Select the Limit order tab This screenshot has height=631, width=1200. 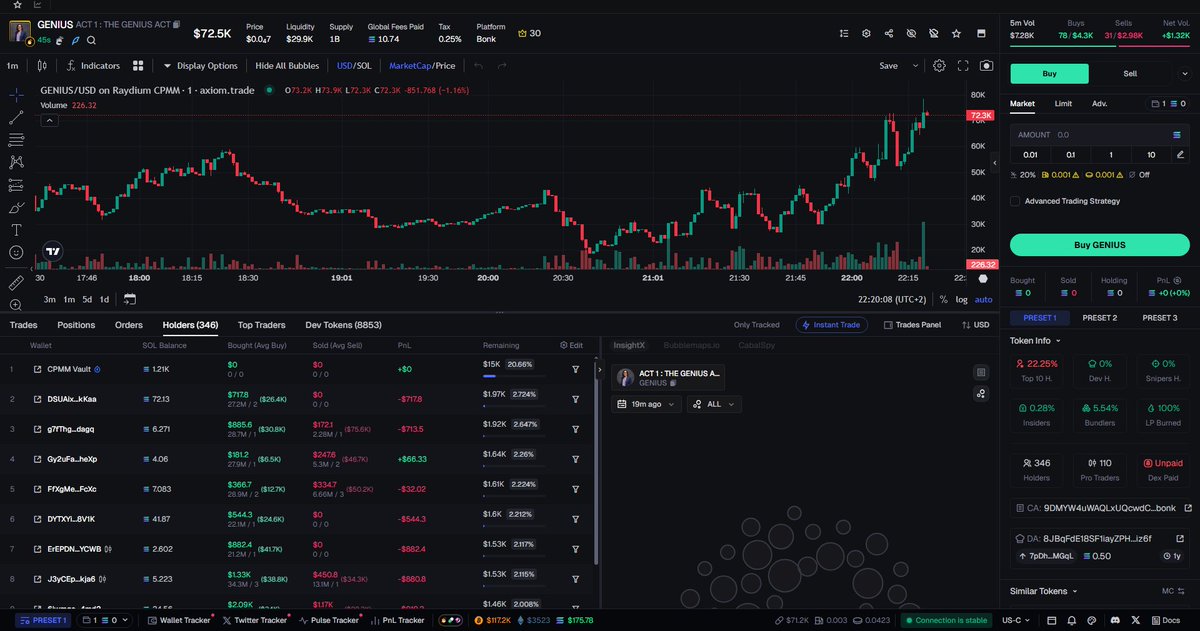(1063, 103)
